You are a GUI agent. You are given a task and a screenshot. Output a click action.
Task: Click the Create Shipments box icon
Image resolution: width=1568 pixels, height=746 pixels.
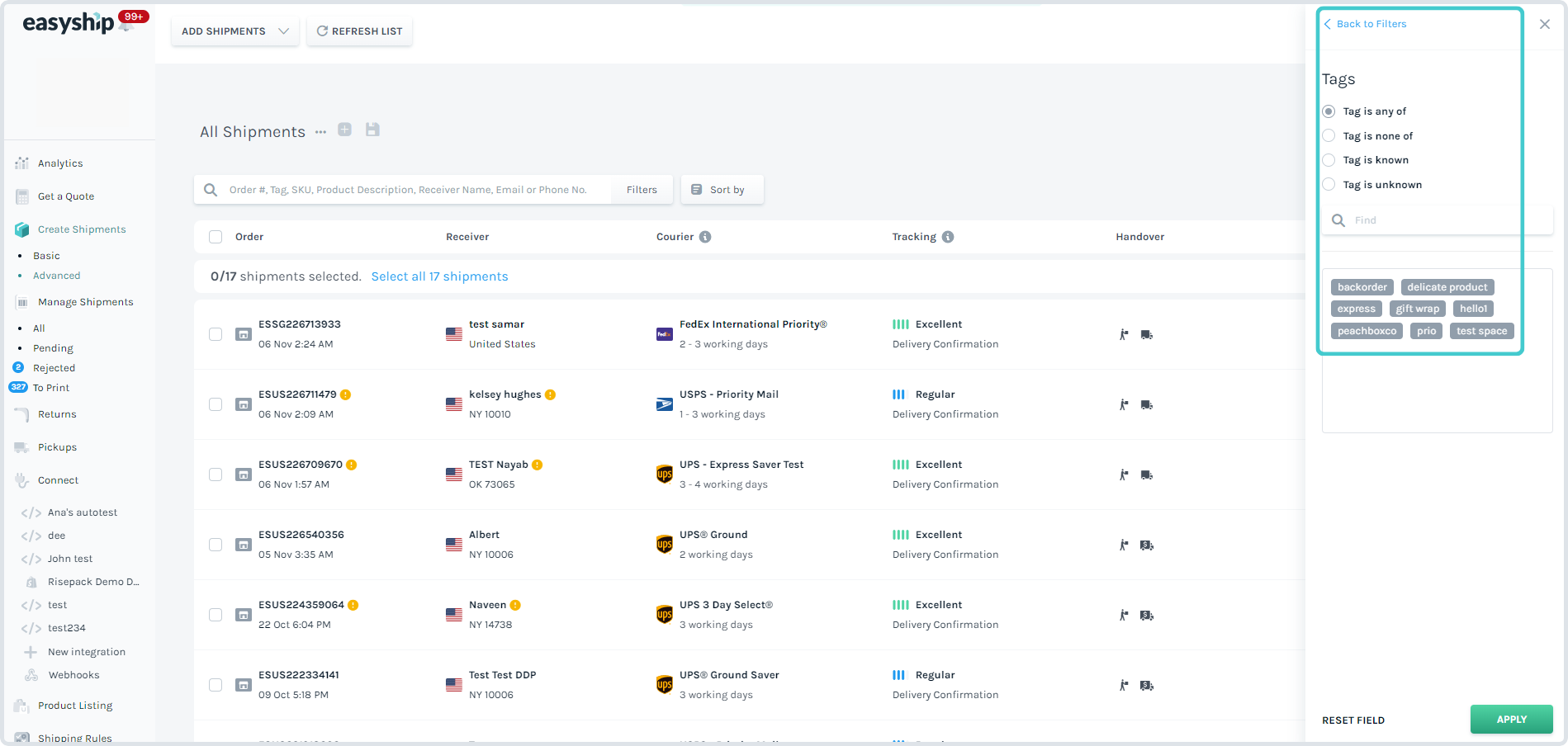point(22,229)
